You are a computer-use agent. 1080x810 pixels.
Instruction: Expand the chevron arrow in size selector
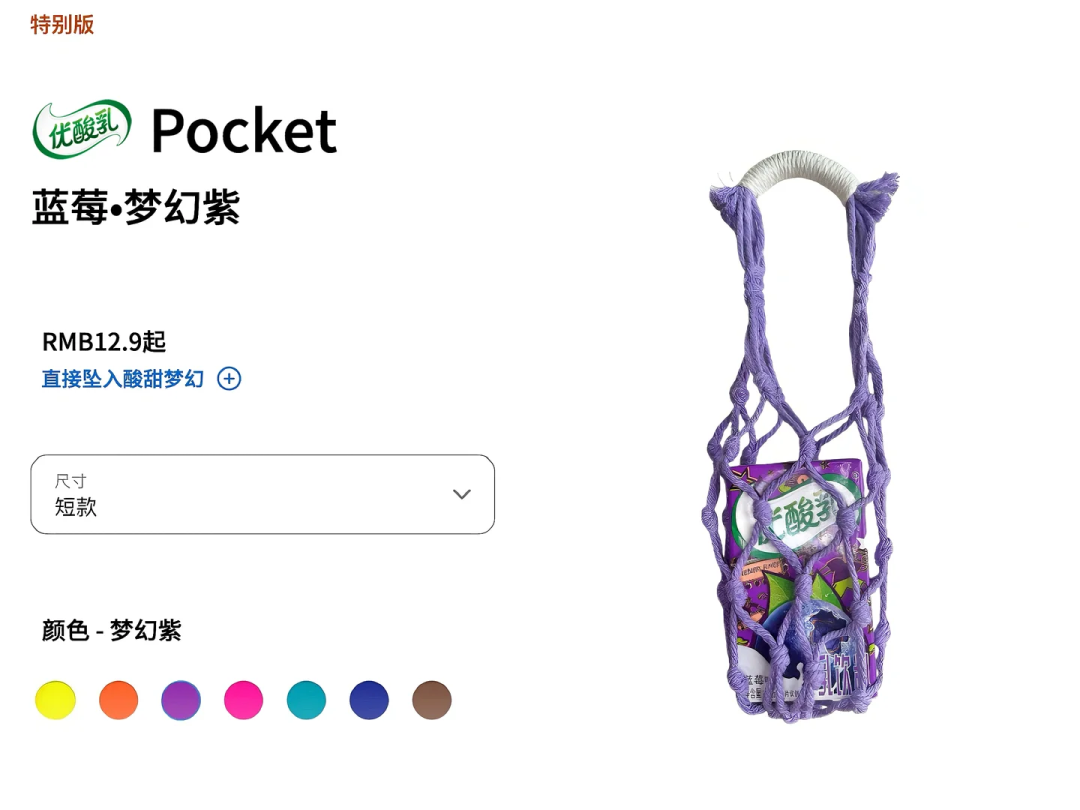[x=461, y=494]
